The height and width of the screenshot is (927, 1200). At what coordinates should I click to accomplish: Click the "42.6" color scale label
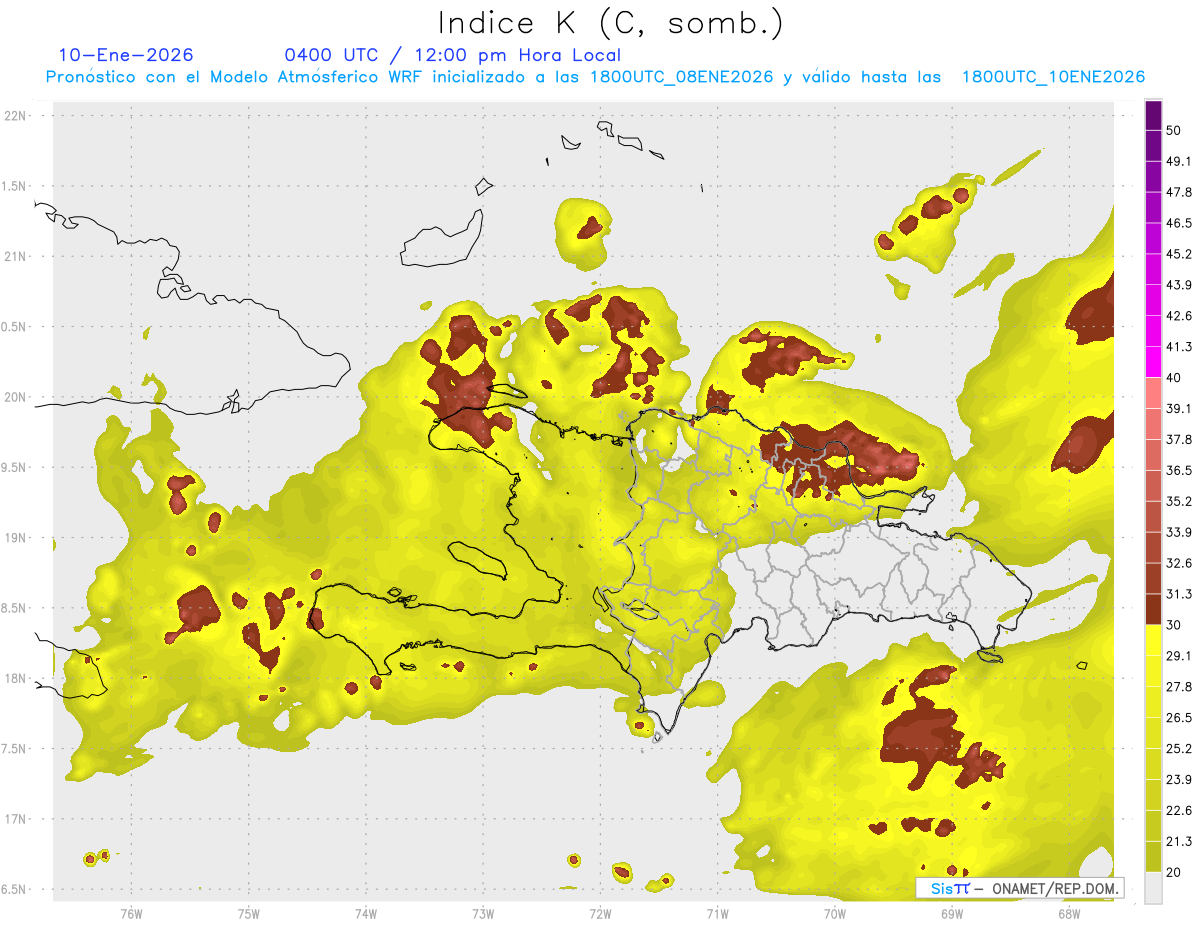coord(1180,316)
